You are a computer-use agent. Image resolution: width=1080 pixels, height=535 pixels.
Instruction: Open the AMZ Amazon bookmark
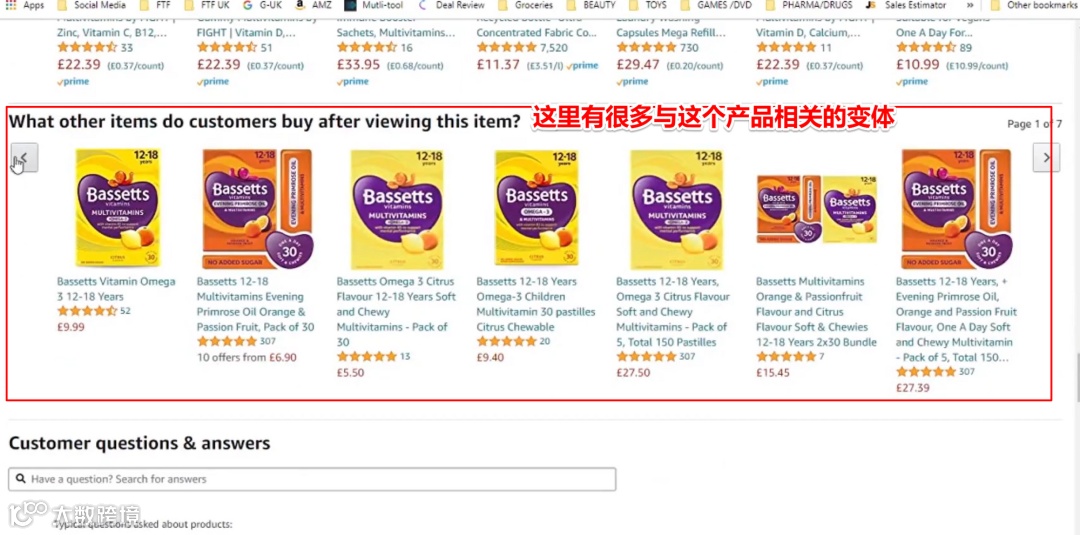coord(313,5)
